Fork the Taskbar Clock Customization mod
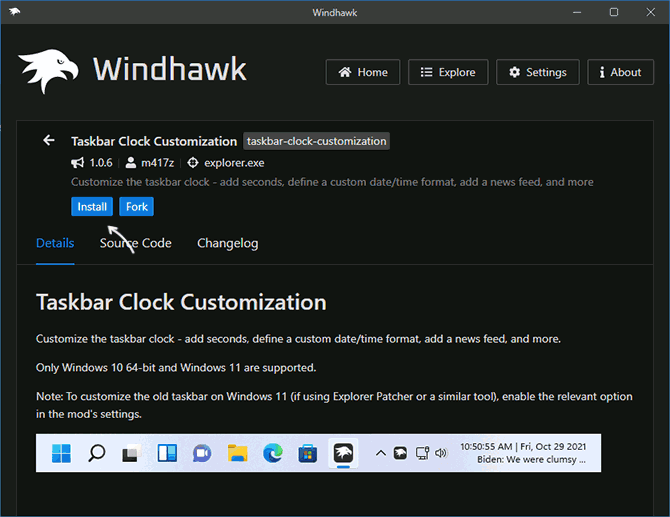 (x=136, y=207)
